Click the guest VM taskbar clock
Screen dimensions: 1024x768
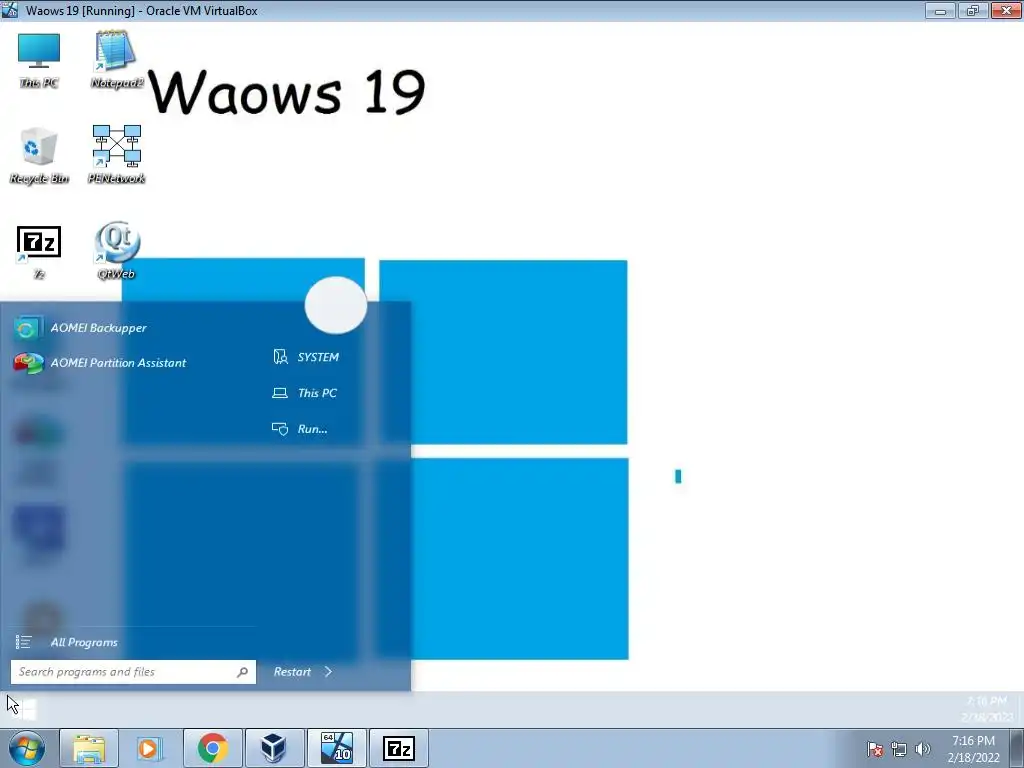986,709
